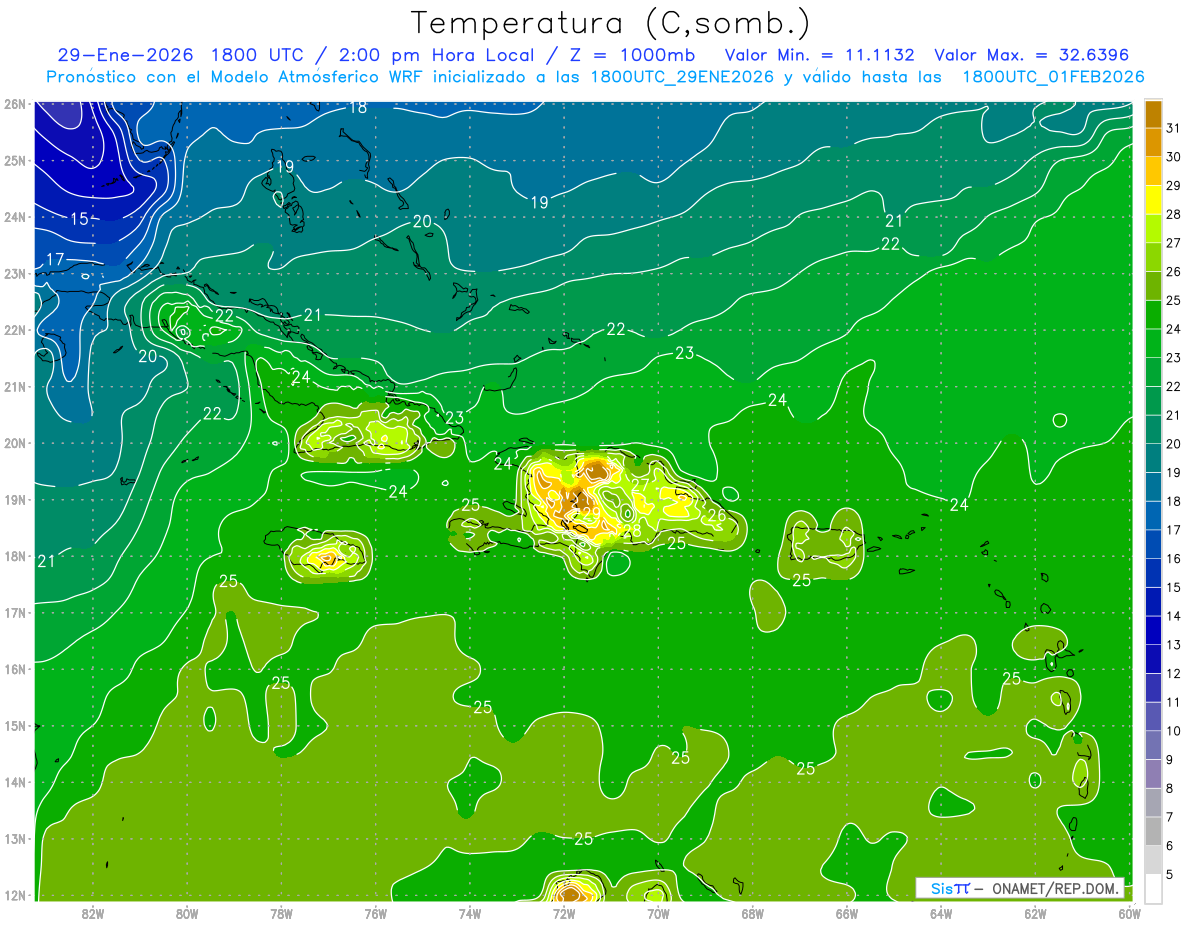
Task: Click the blue colorbar swatch between 16 and 17
Action: tap(1153, 544)
